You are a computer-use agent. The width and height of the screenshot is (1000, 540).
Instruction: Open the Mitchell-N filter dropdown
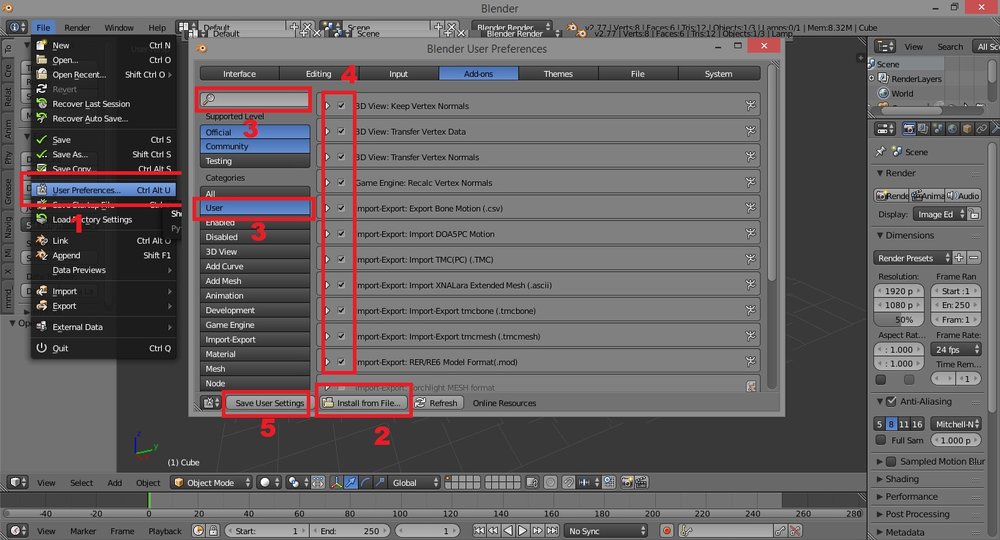click(x=955, y=424)
